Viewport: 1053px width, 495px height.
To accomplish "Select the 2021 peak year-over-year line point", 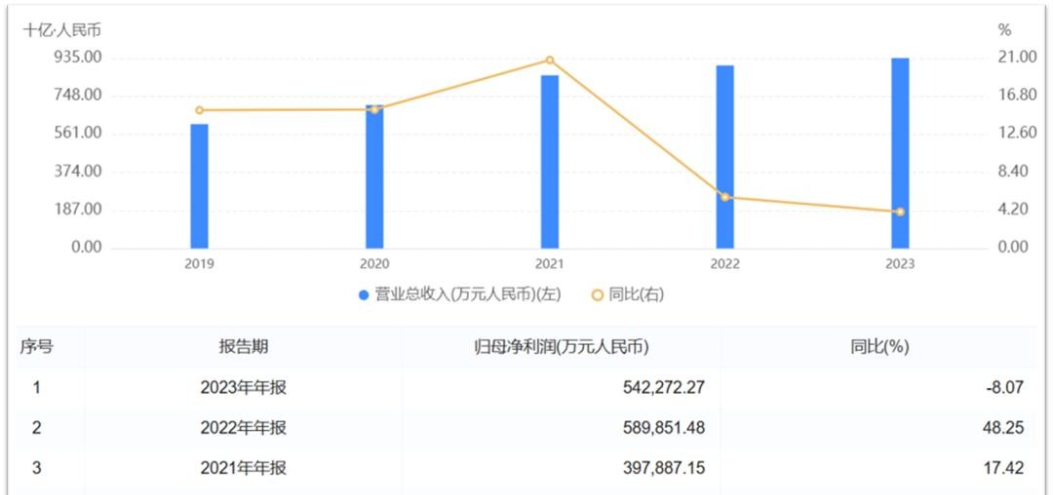I will (550, 60).
